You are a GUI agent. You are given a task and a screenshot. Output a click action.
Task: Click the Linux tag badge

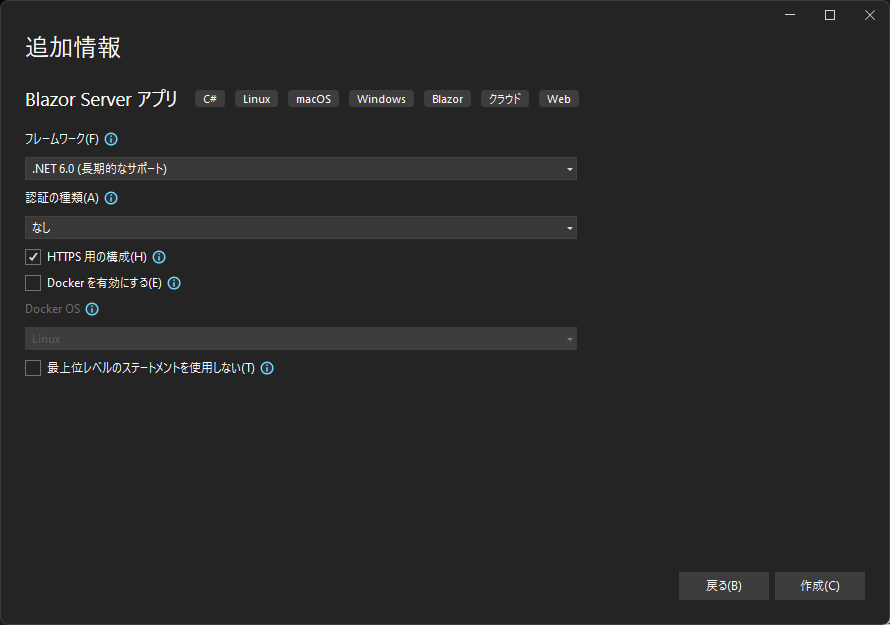click(257, 99)
